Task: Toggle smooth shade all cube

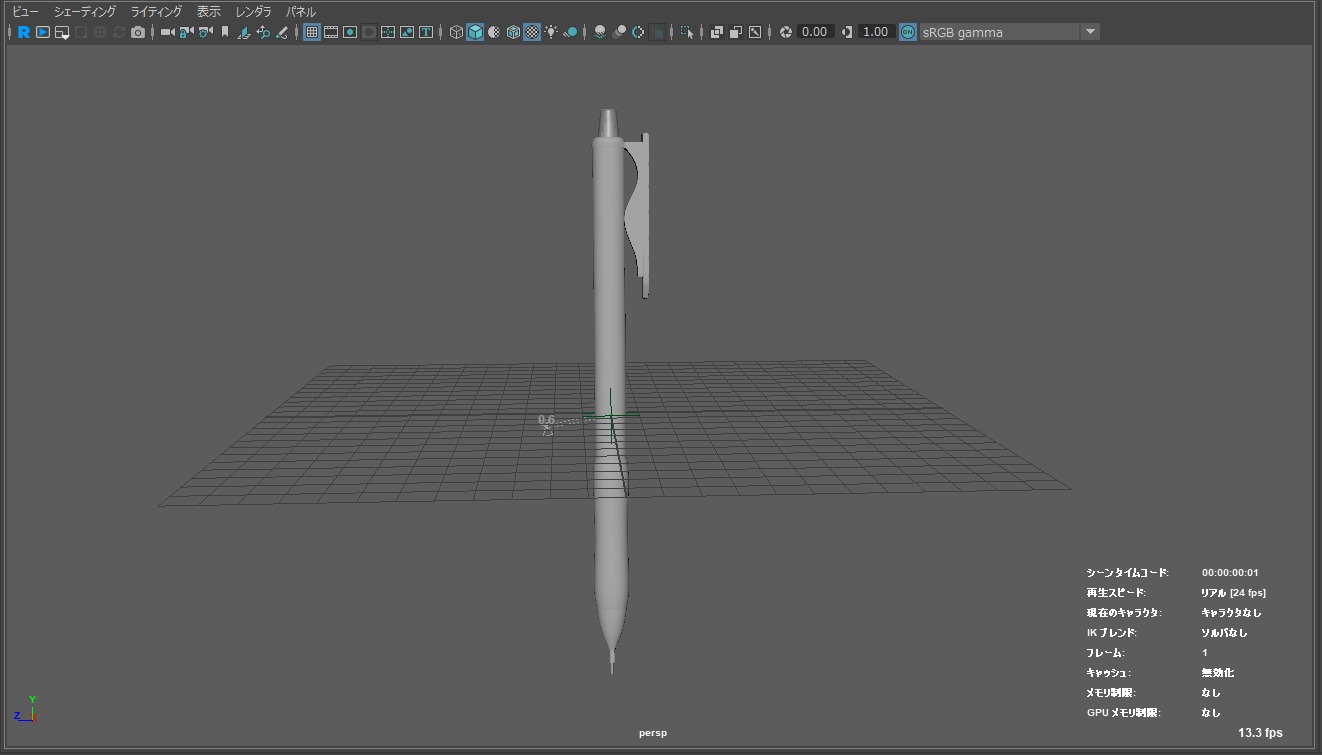Action: click(475, 32)
